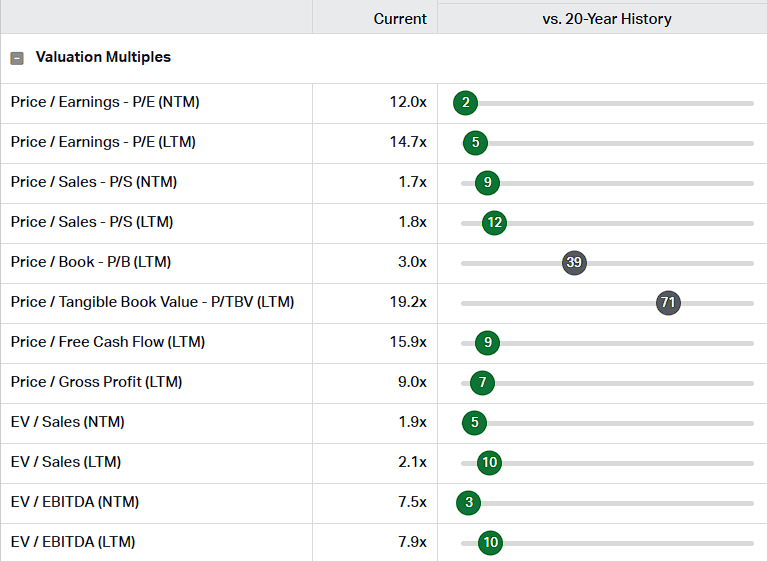Select the Price / Tangible Book Value row label
767x561 pixels.
coord(152,302)
